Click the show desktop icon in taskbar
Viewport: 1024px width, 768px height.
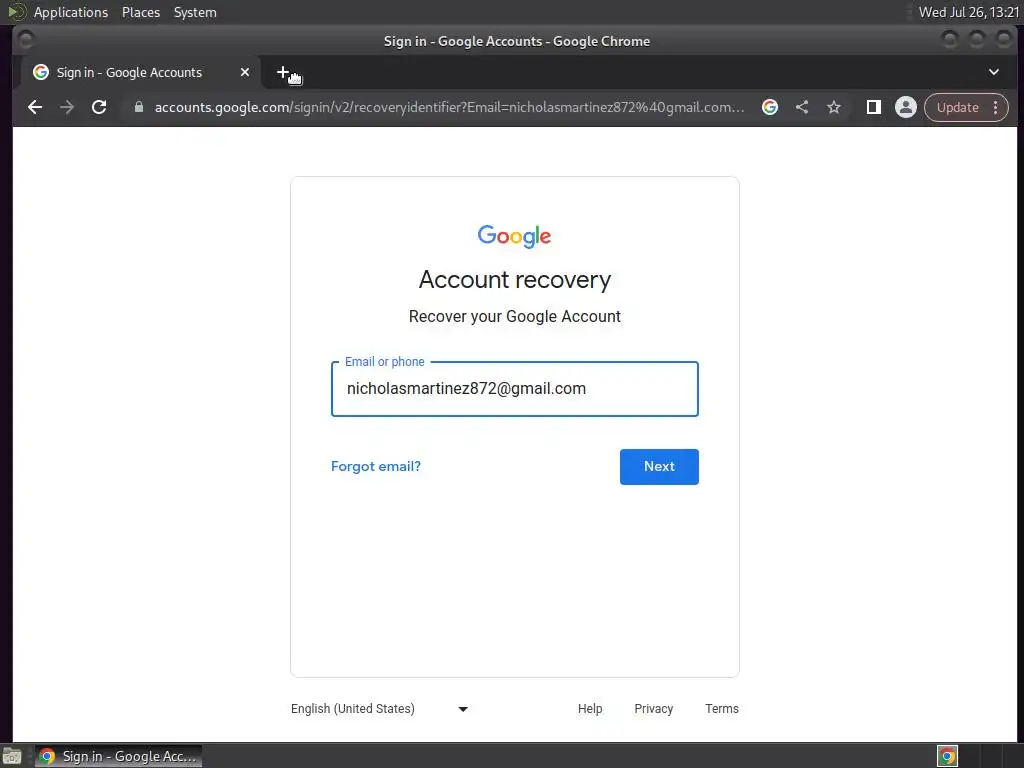(12, 756)
